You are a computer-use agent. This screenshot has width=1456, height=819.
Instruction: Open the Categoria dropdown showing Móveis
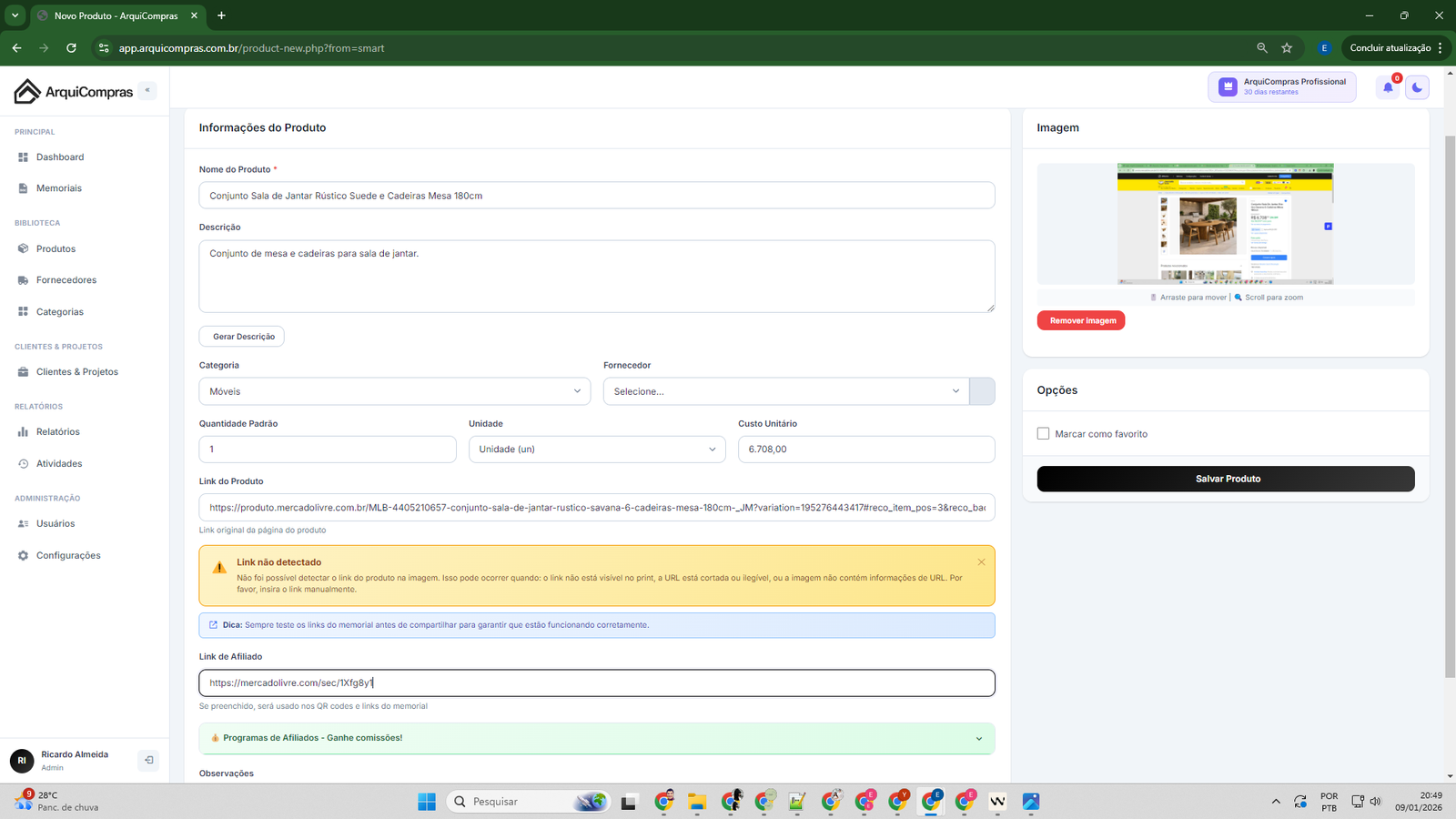(394, 391)
